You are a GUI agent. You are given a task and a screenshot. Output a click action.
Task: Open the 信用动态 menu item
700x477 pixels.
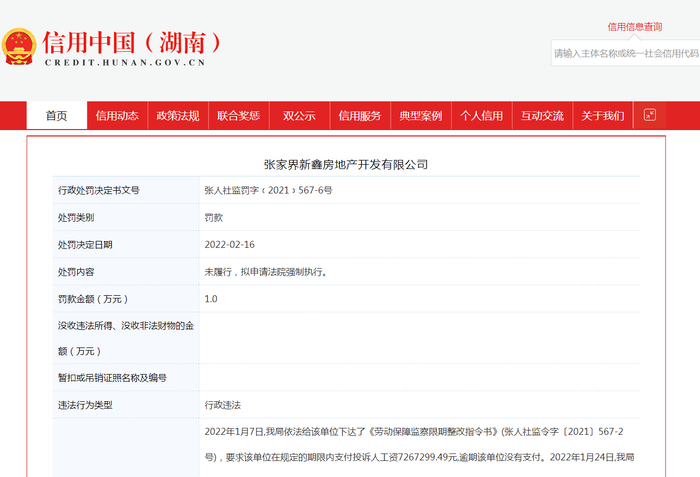click(x=117, y=116)
